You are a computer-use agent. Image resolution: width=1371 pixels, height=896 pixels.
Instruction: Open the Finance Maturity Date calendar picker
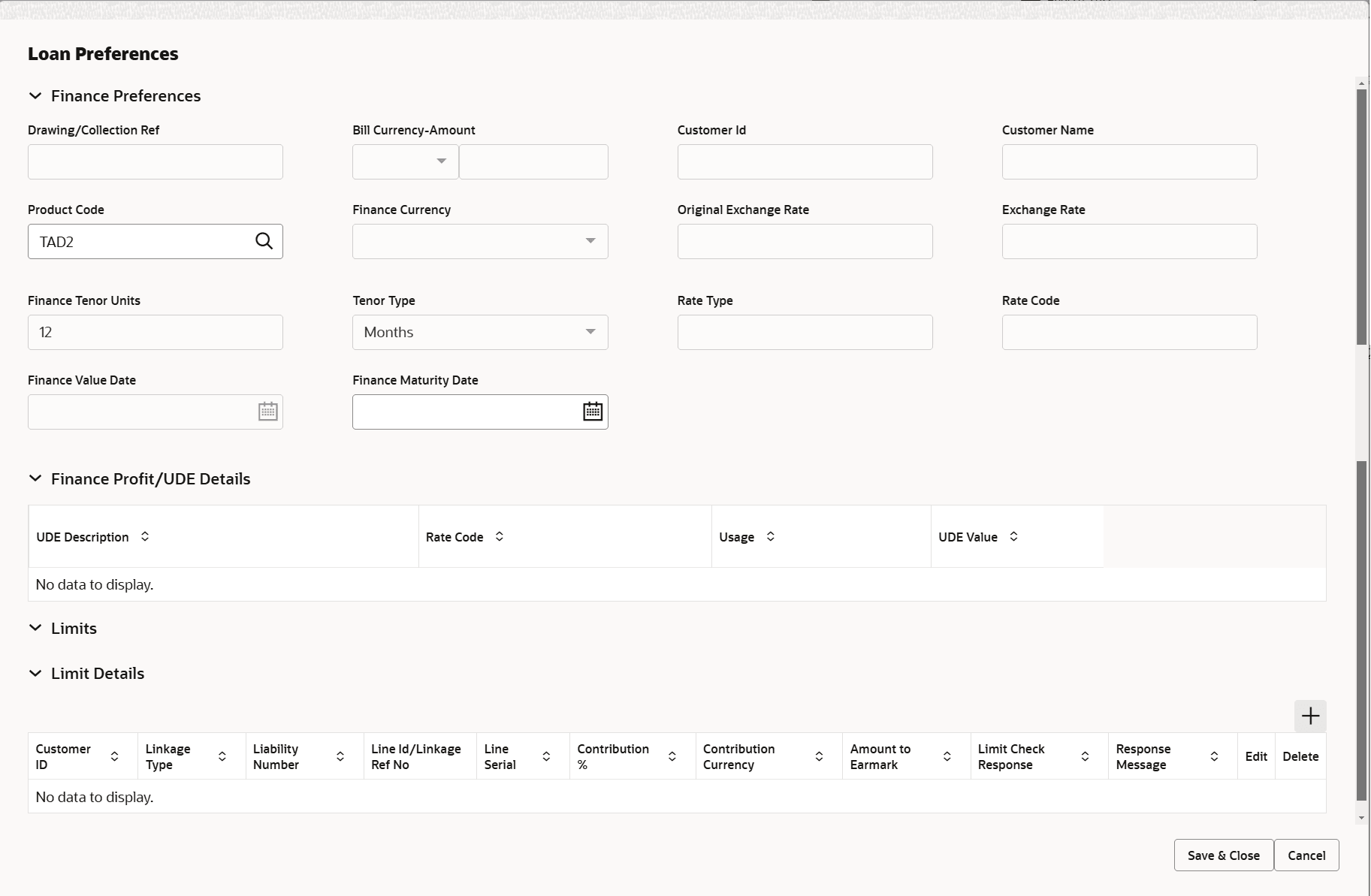point(593,412)
